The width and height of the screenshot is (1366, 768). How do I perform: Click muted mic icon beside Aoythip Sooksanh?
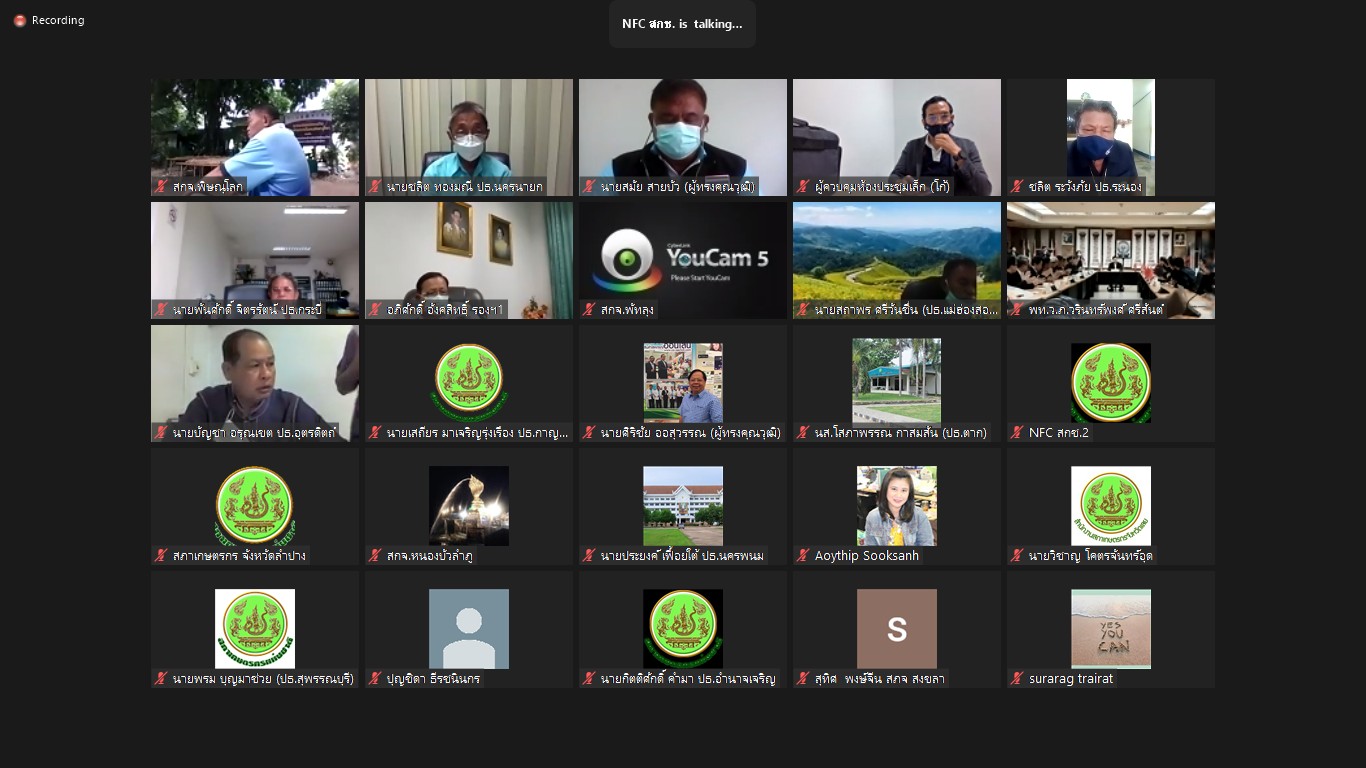[x=803, y=555]
